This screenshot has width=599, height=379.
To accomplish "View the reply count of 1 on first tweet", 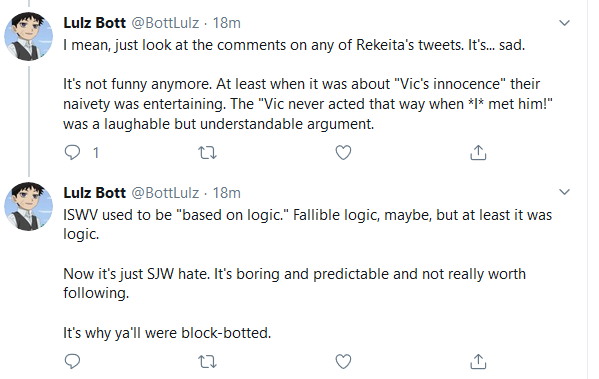I will (96, 153).
